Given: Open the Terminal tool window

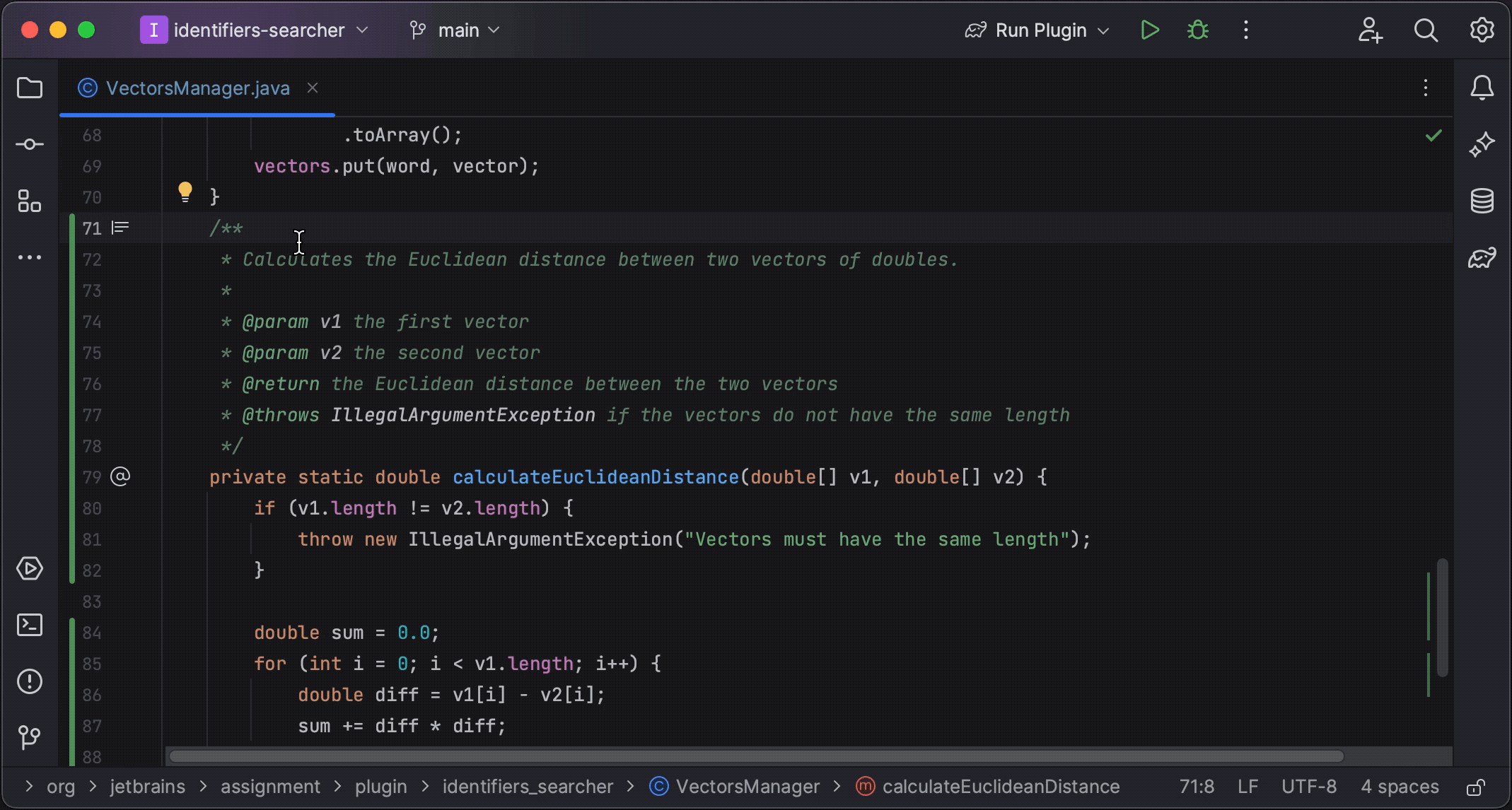Looking at the screenshot, I should (30, 625).
